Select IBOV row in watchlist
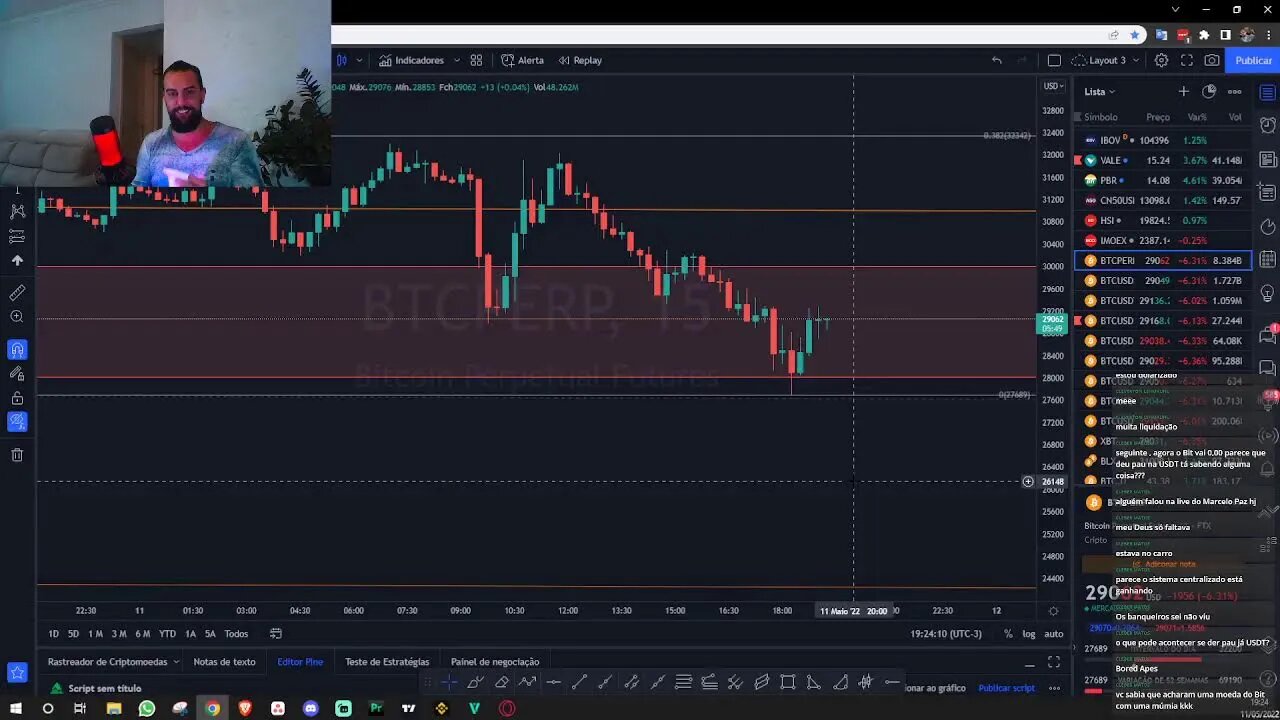Screen dimensions: 1280x720 [x=1163, y=140]
